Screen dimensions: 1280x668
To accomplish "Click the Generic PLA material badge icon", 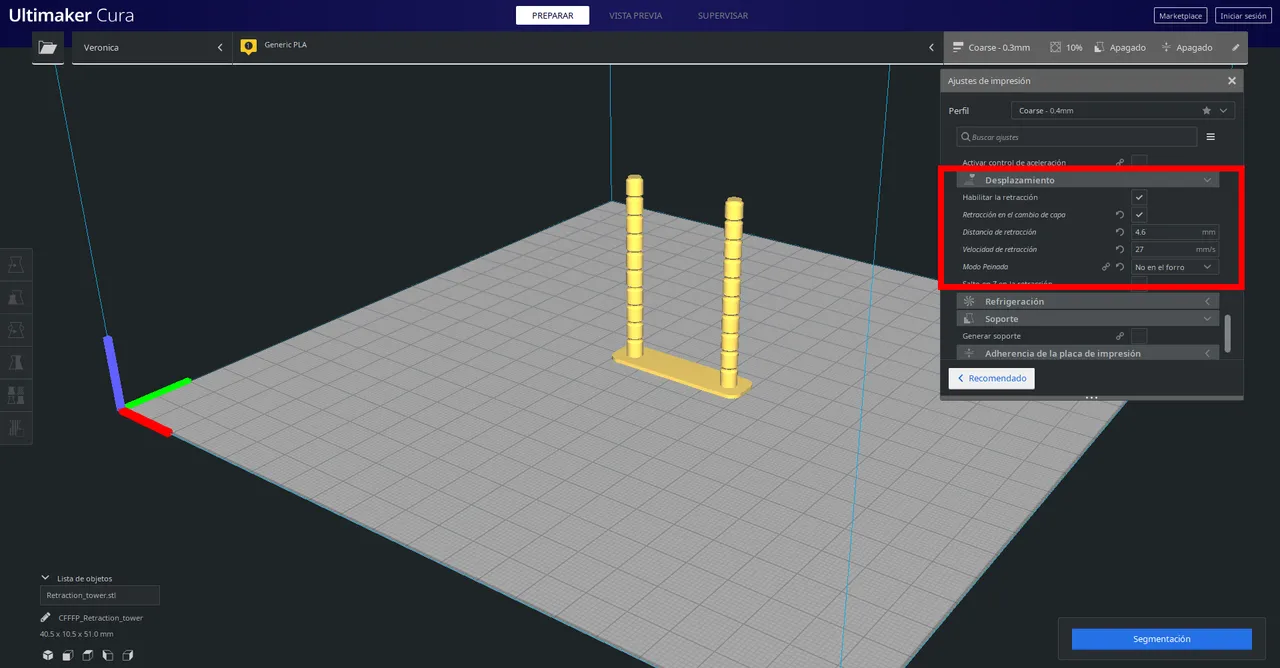I will (x=249, y=46).
